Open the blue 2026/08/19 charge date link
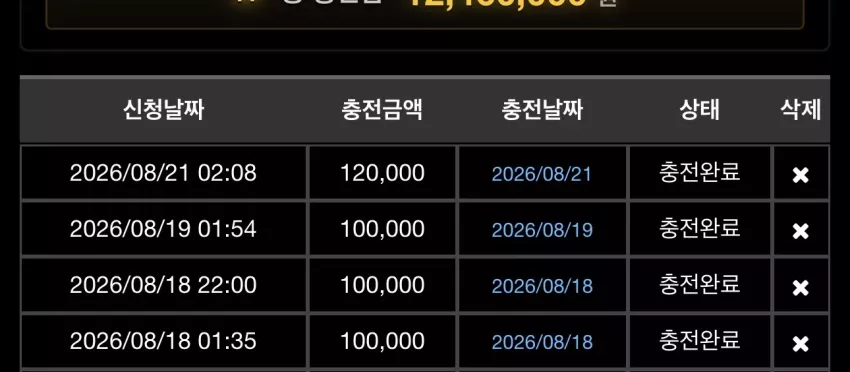This screenshot has width=850, height=372. (542, 230)
